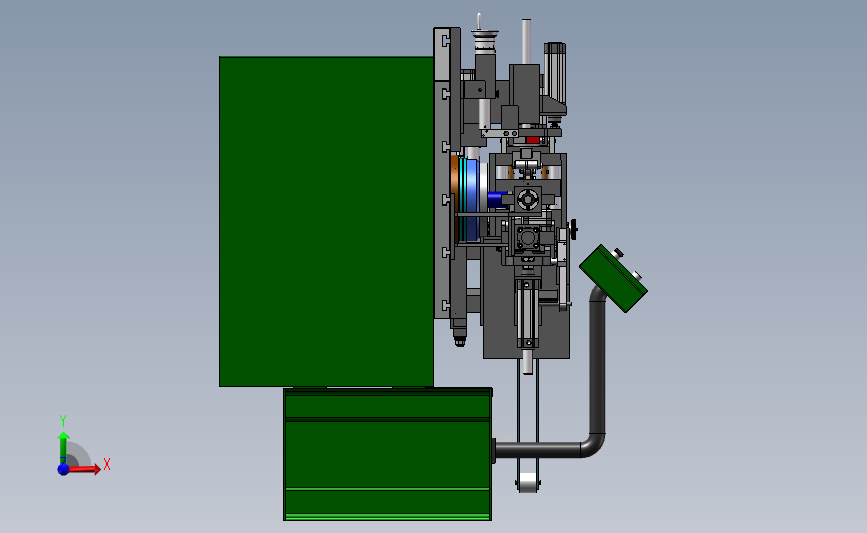The image size is (867, 533).
Task: Click the red X label of the triad
Action: tap(107, 464)
